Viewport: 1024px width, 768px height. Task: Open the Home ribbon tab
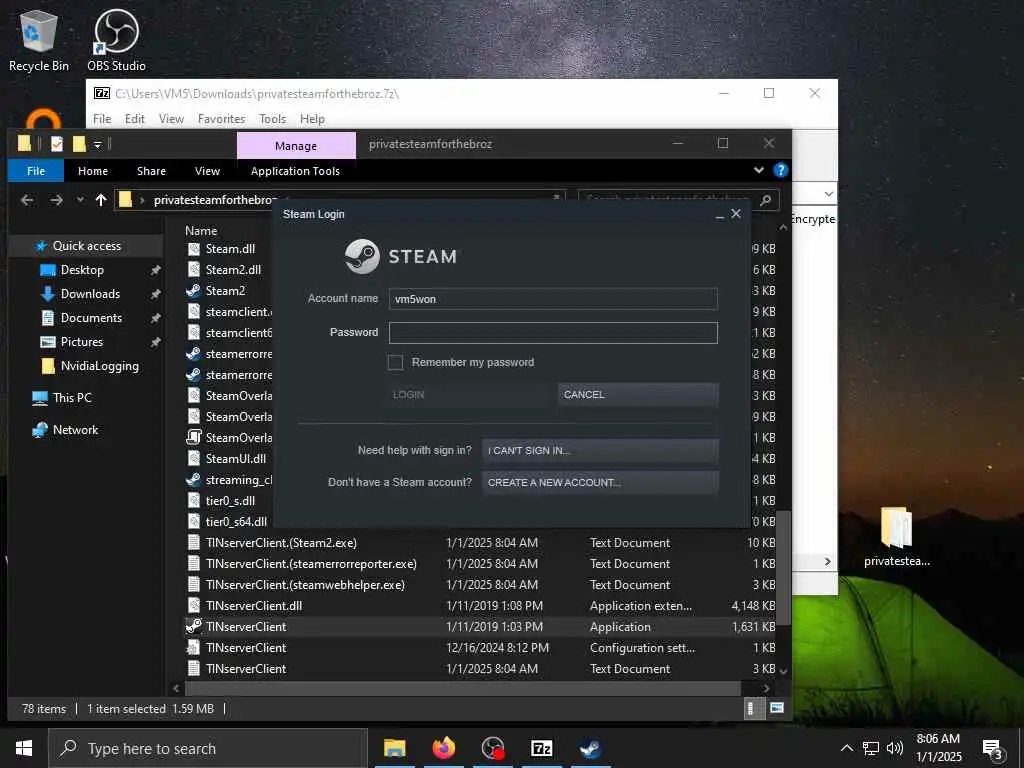93,170
